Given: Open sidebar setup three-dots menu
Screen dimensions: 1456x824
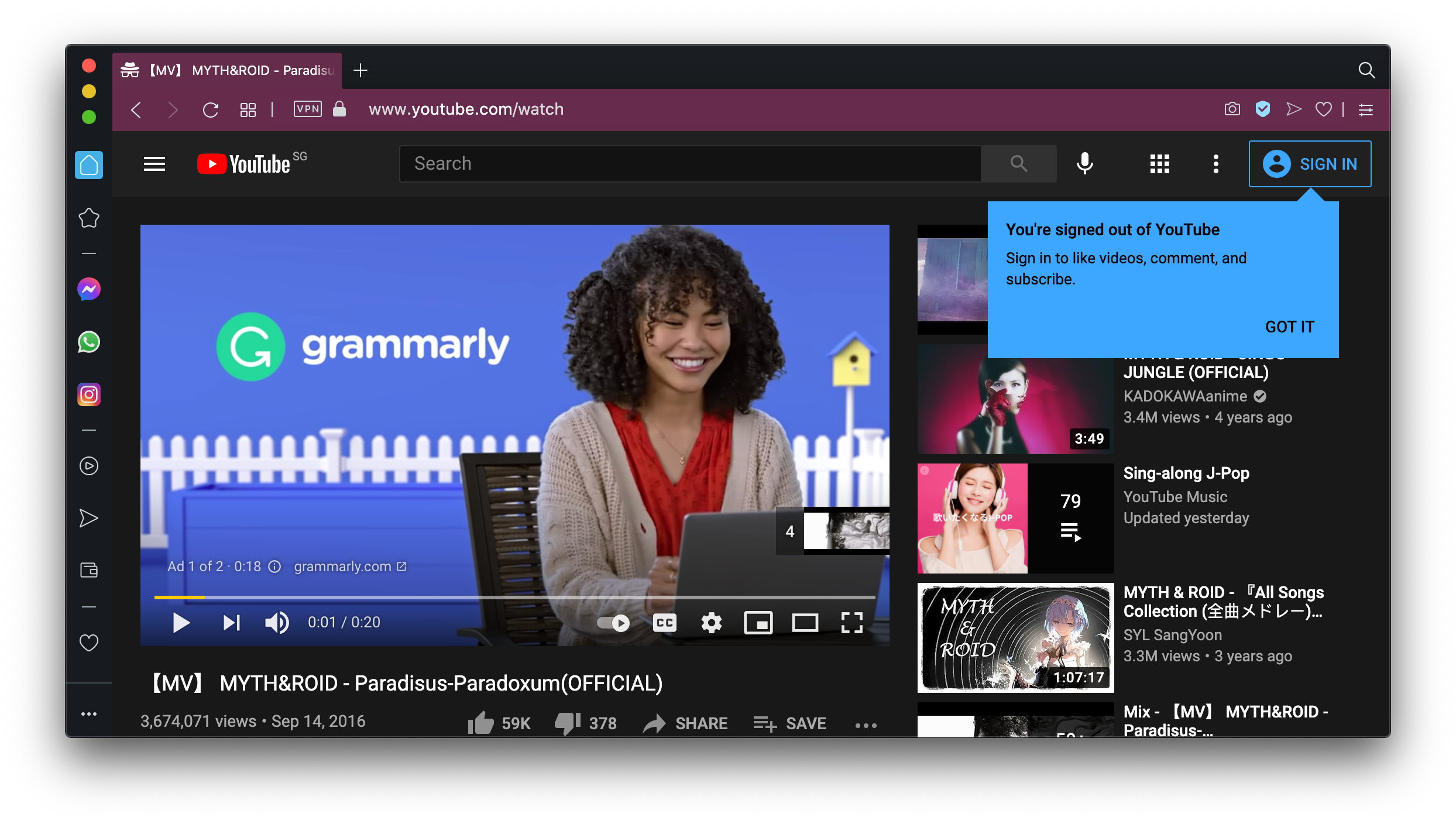Looking at the screenshot, I should click(x=89, y=714).
